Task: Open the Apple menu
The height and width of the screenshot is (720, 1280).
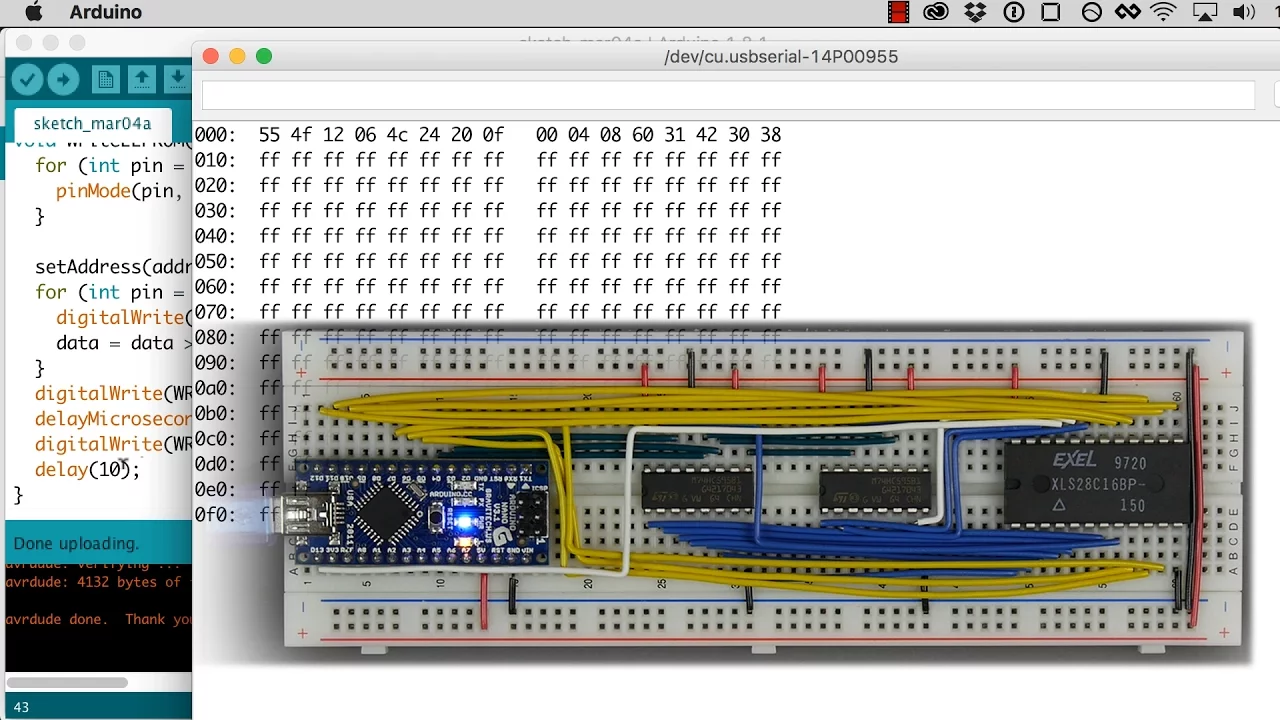Action: [33, 12]
